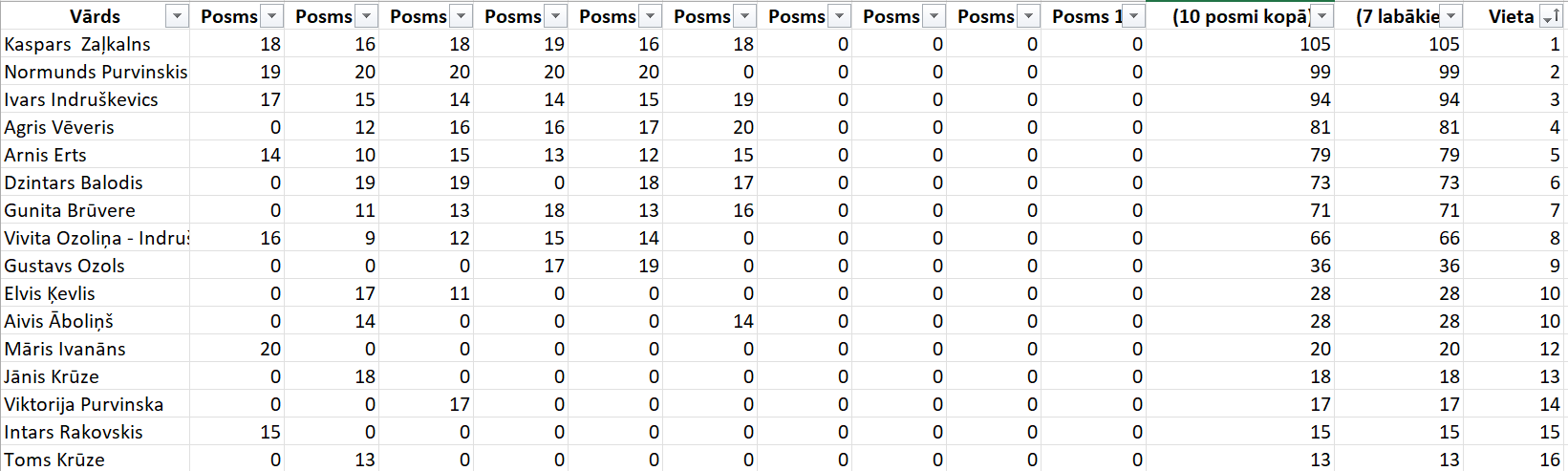The height and width of the screenshot is (471, 1568).
Task: Click the Gustavs Ozols name cell
Action: pyautogui.click(x=95, y=266)
